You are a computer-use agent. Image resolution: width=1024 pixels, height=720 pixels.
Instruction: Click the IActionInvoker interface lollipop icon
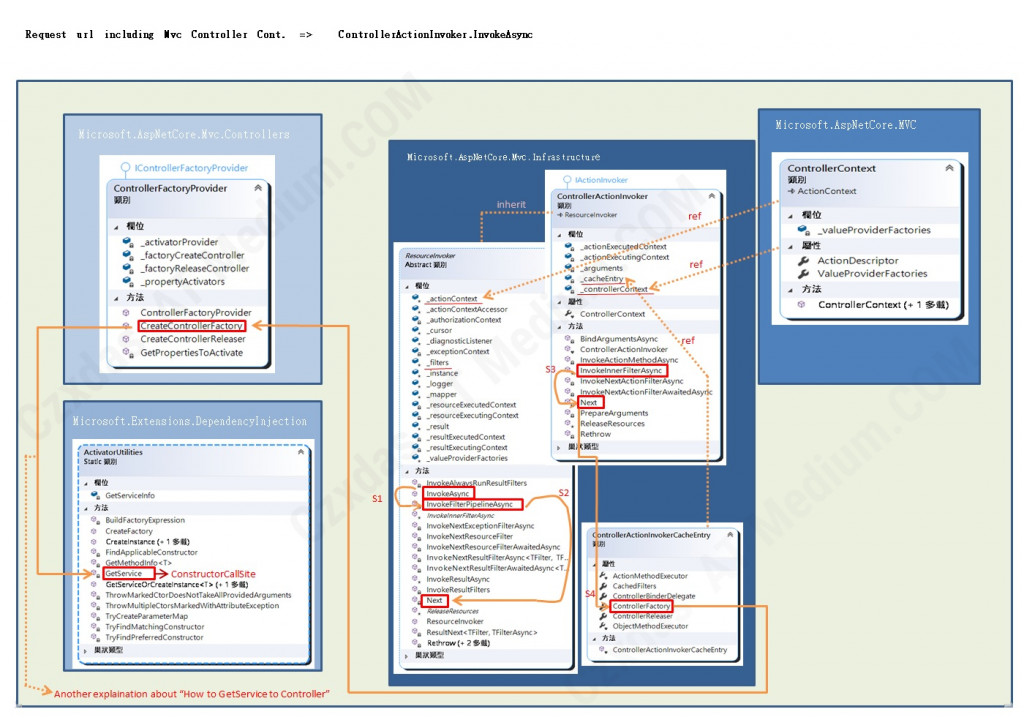click(567, 180)
